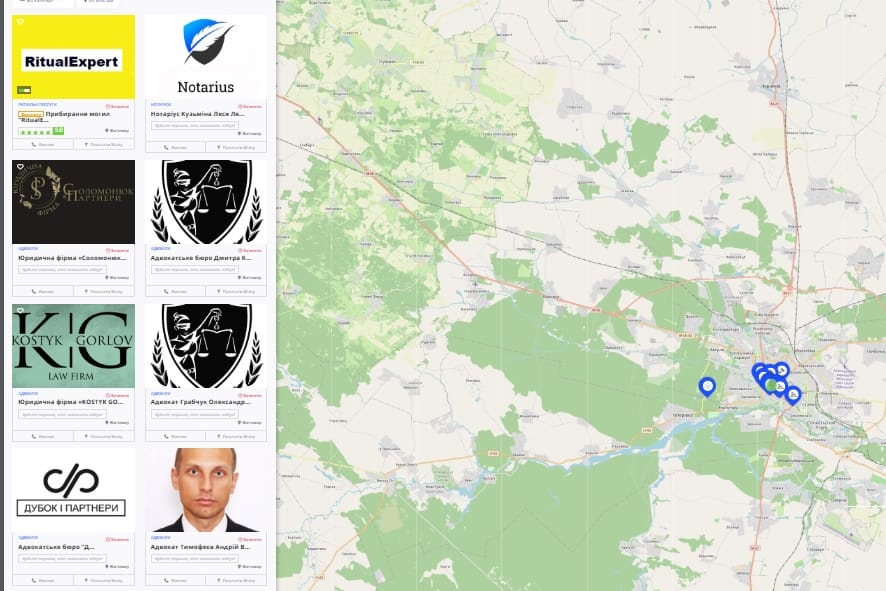Viewport: 886px width, 591px height.
Task: Open the filters dropdown above the Notarius card
Action: point(98,2)
